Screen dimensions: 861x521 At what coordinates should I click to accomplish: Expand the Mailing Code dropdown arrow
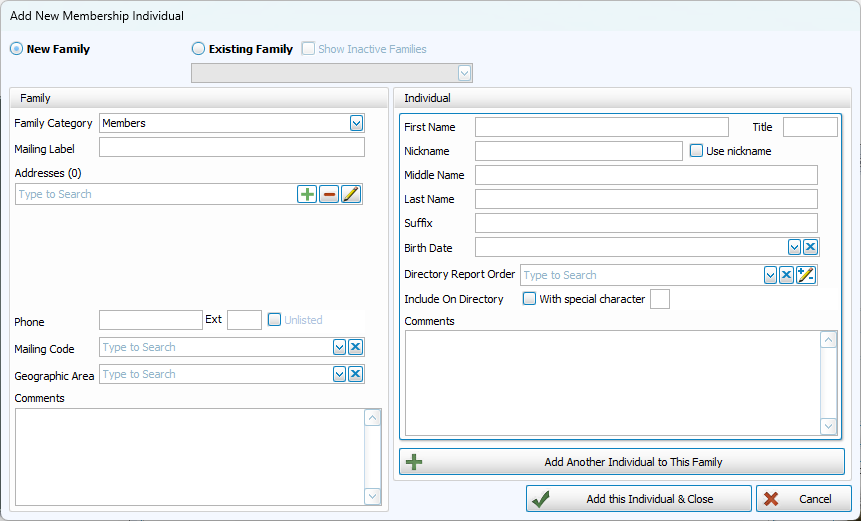point(340,347)
